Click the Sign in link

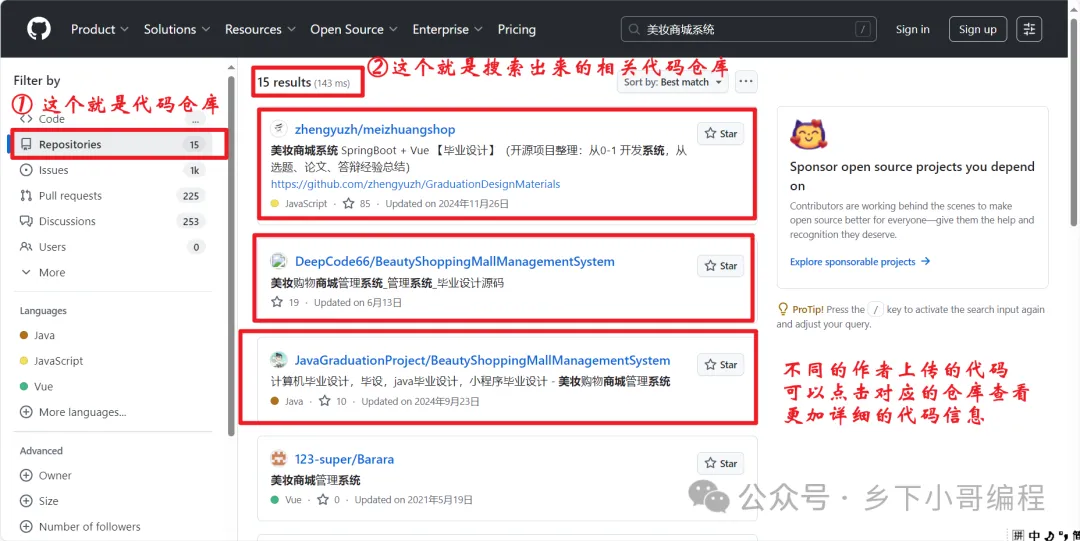pyautogui.click(x=913, y=29)
